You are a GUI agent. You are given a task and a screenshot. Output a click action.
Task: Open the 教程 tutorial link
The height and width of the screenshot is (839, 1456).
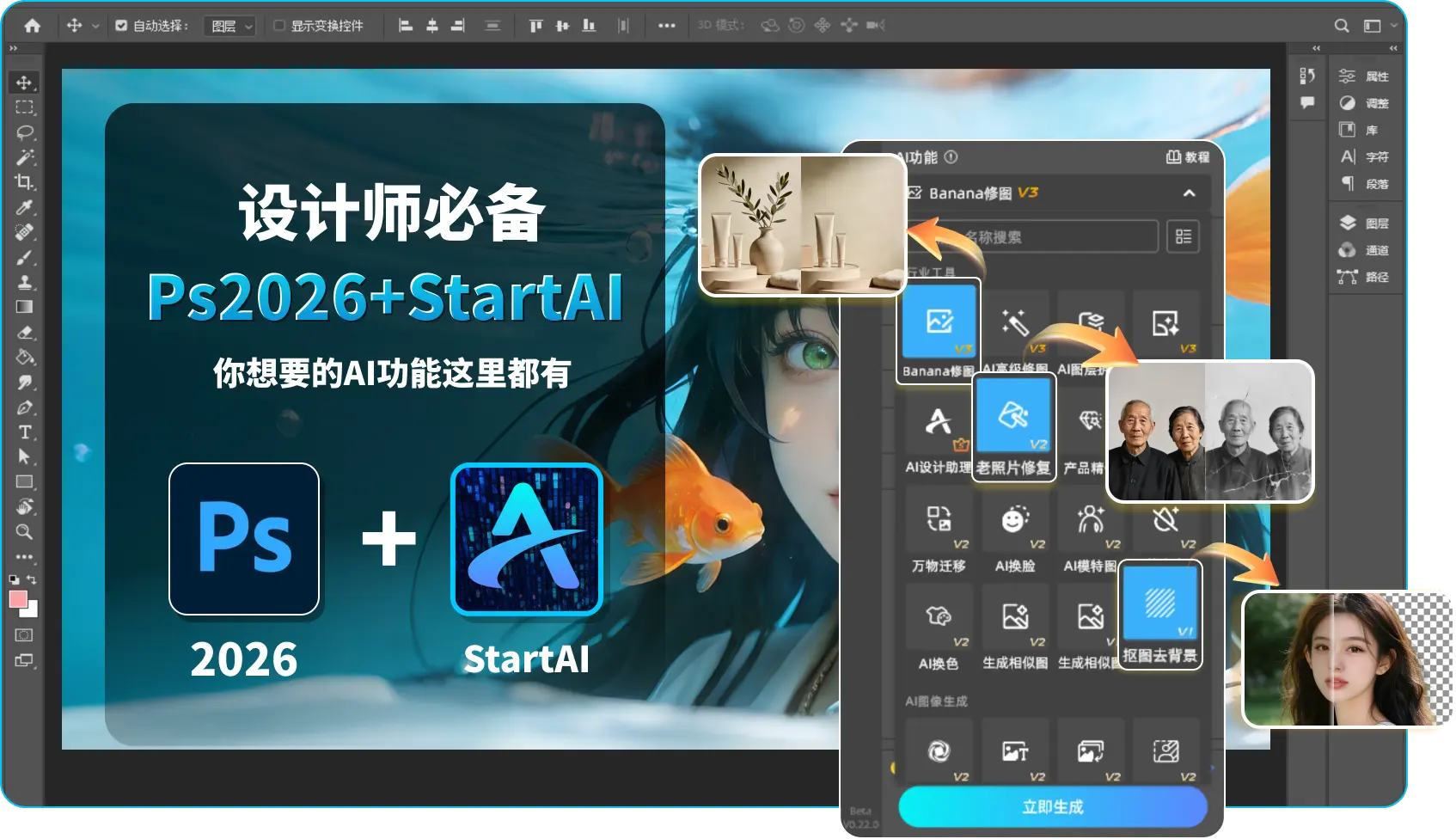[x=1187, y=157]
